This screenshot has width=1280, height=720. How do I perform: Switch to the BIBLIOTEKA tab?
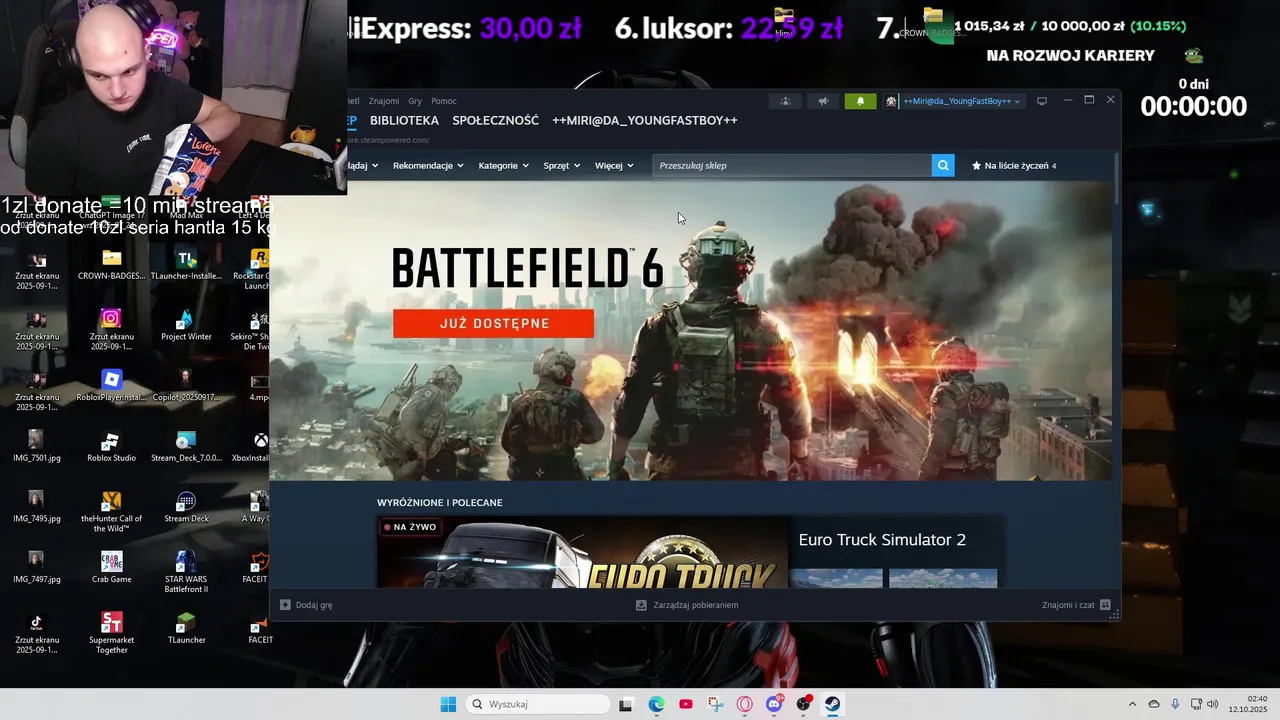coord(404,120)
